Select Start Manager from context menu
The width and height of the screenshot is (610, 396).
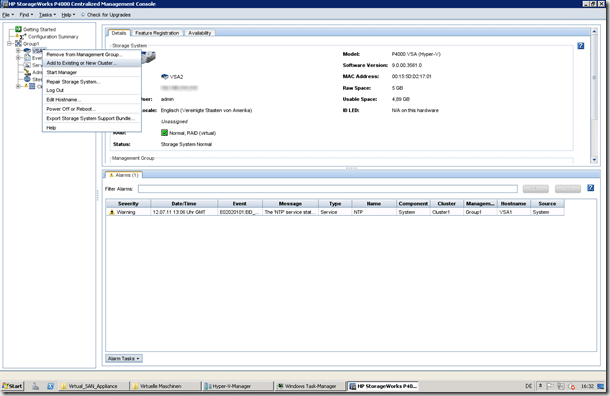pyautogui.click(x=92, y=72)
